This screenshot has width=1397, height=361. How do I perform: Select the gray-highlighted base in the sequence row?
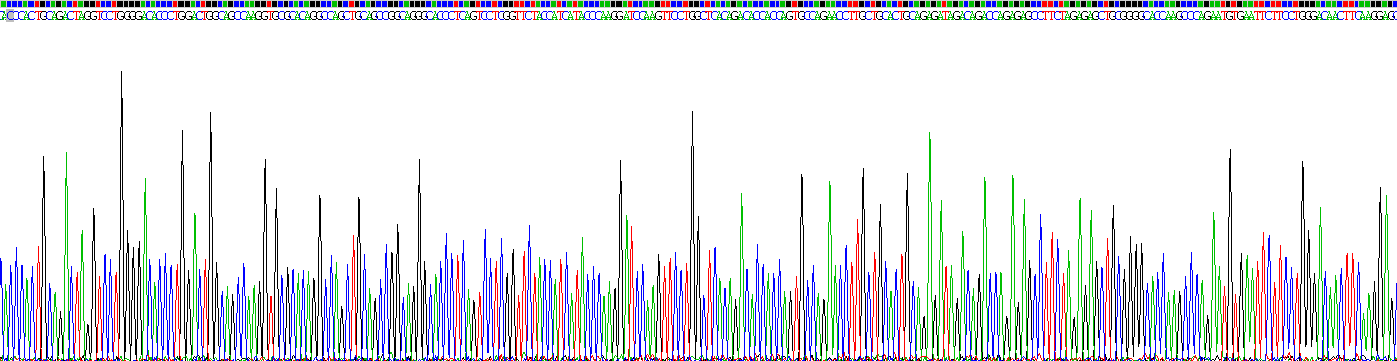tap(10, 16)
